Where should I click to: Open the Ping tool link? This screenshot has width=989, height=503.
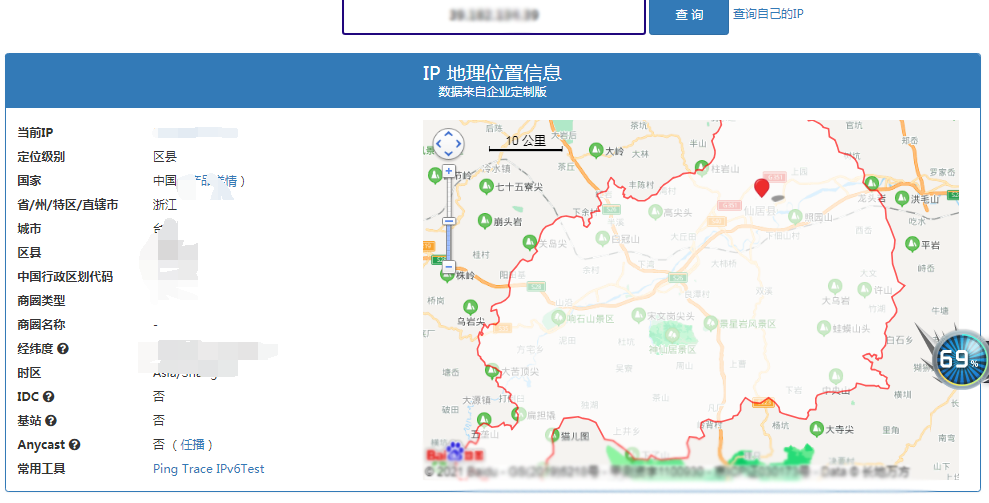166,469
